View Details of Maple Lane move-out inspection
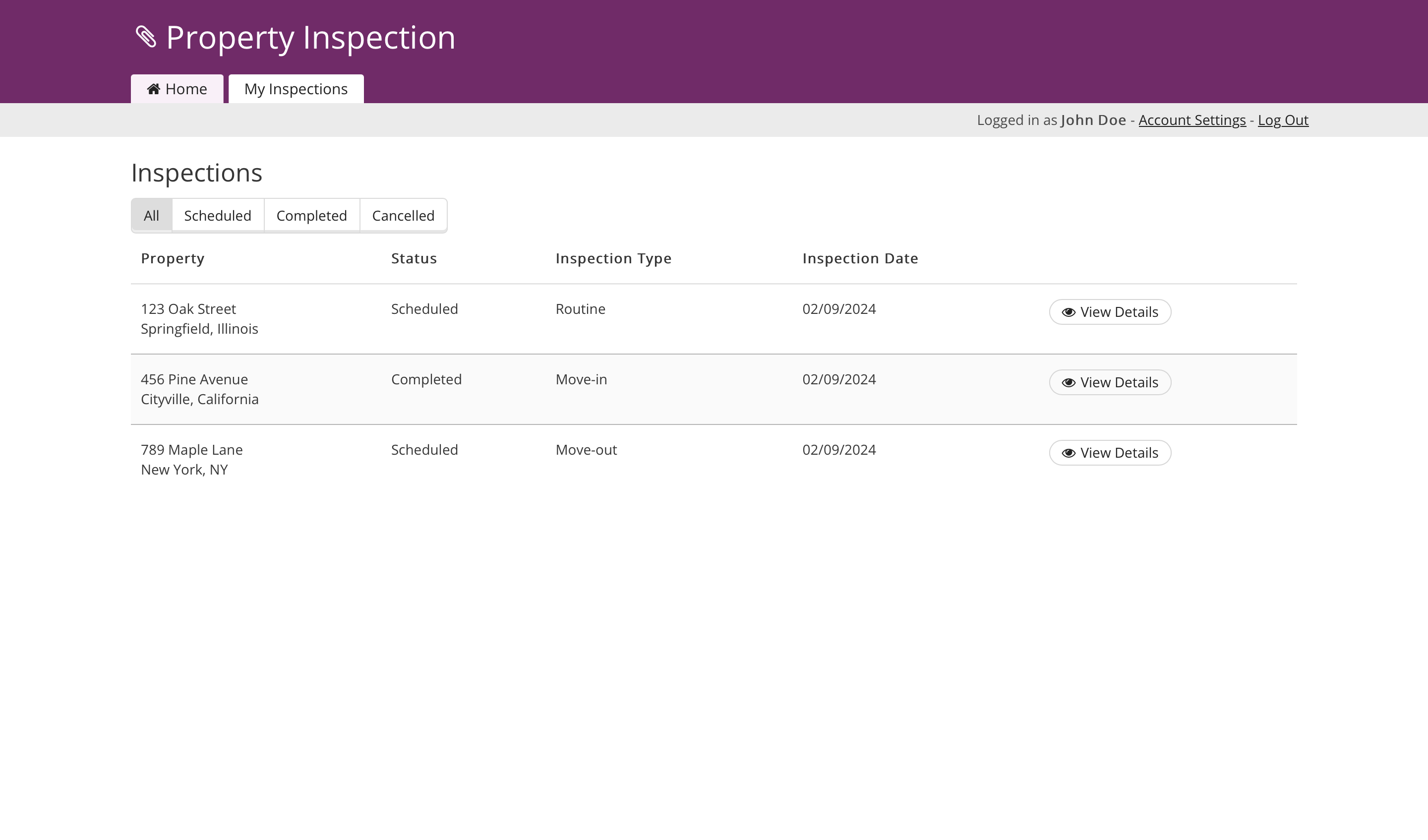 point(1110,453)
